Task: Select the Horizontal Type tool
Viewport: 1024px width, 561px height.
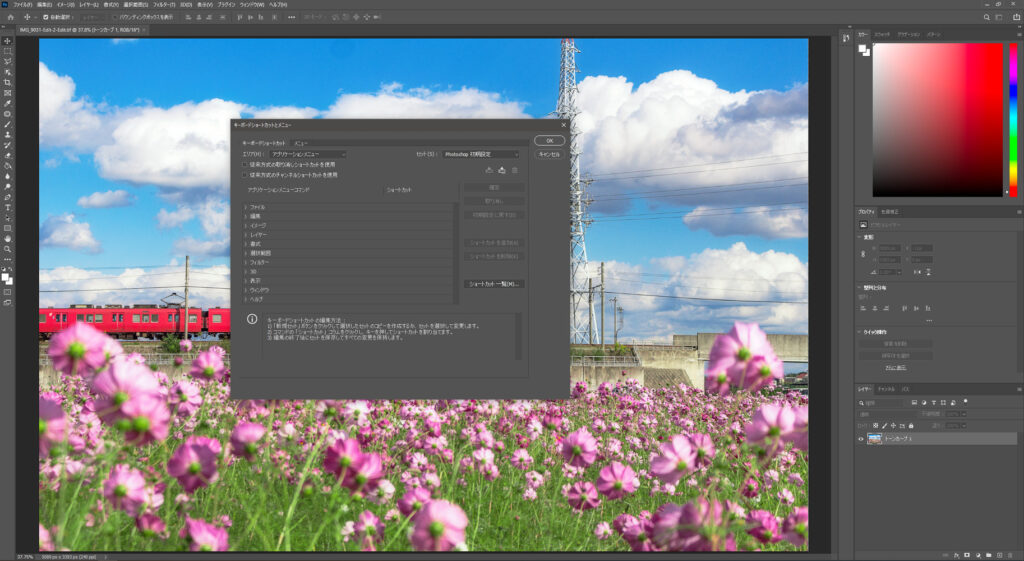Action: coord(7,208)
